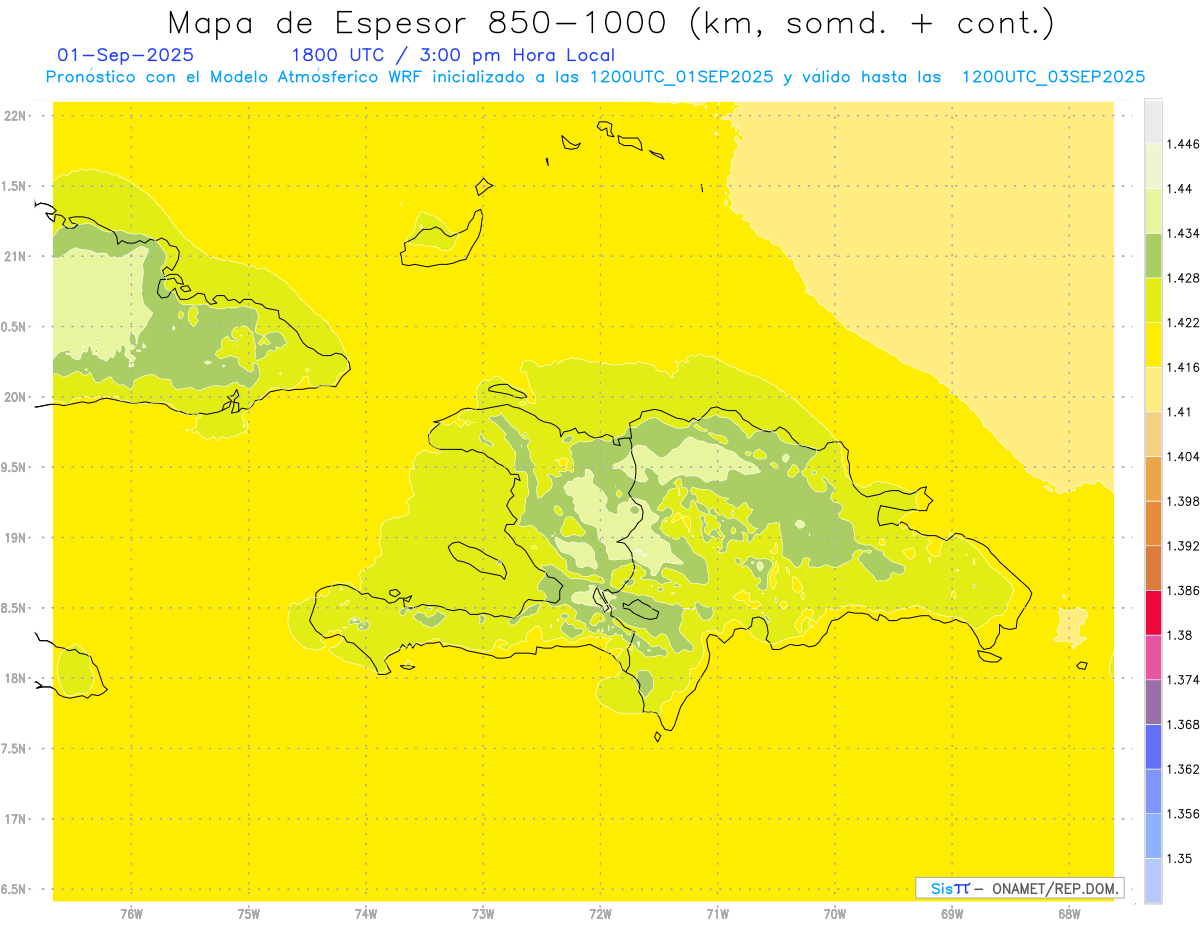Select the date label '01-Sep-2025'
The image size is (1200, 927).
pyautogui.click(x=126, y=55)
